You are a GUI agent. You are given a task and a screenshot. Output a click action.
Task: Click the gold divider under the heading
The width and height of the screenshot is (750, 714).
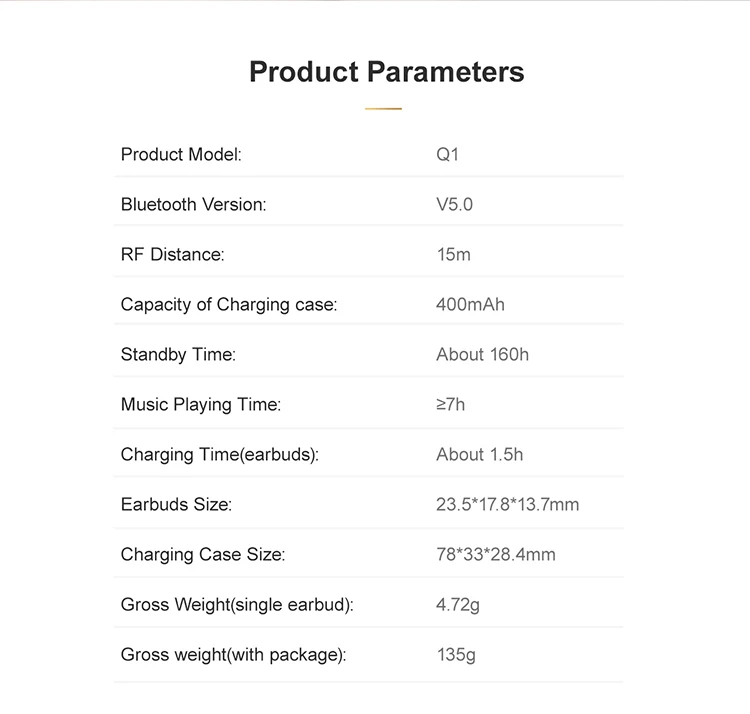coord(383,109)
